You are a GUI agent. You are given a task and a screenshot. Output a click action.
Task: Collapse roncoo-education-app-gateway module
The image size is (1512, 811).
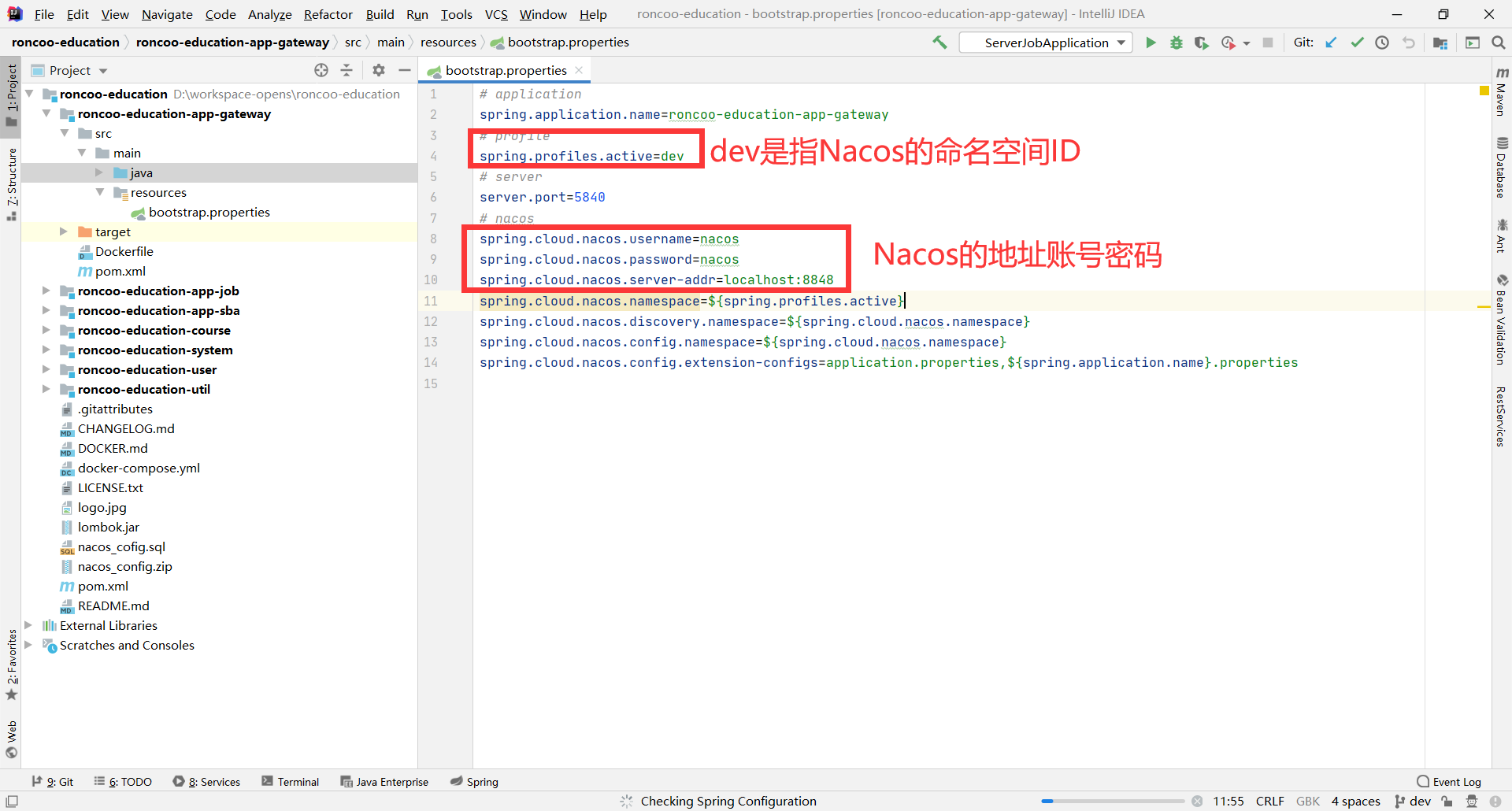[46, 113]
